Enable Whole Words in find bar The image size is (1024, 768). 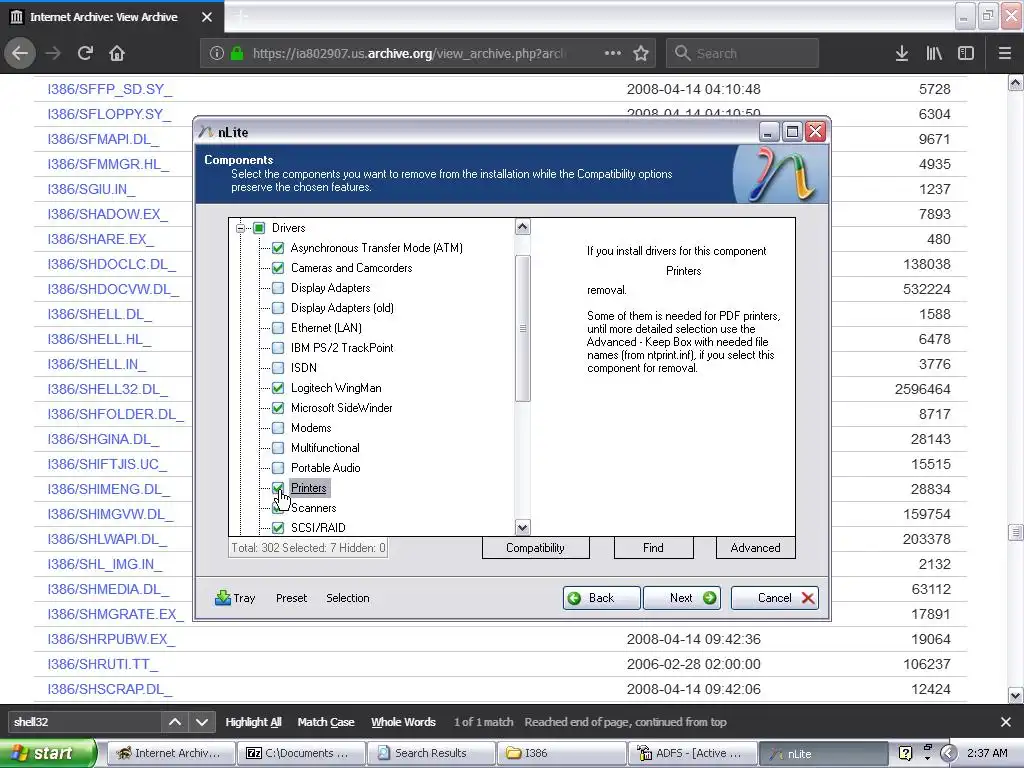403,722
